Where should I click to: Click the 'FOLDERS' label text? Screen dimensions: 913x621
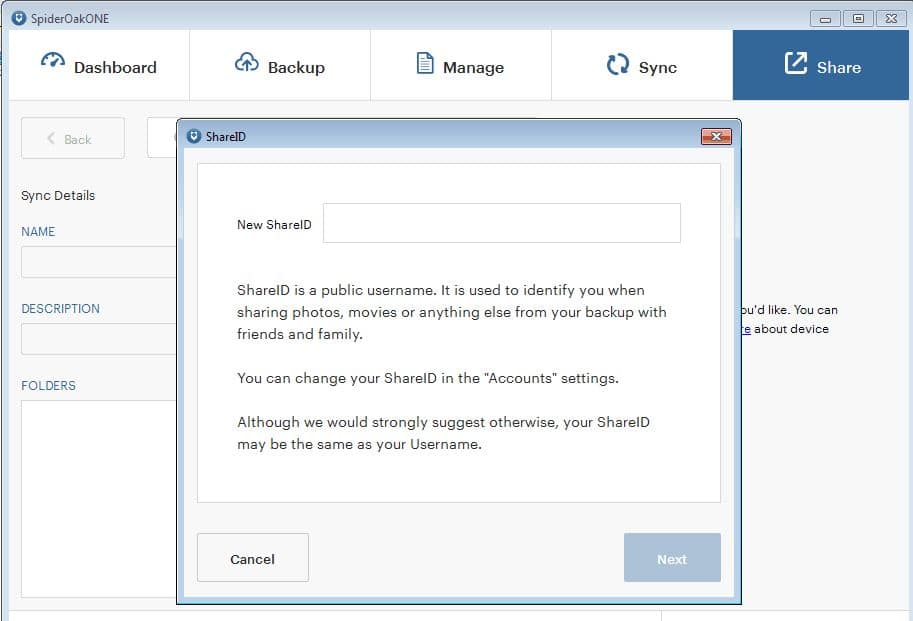48,385
